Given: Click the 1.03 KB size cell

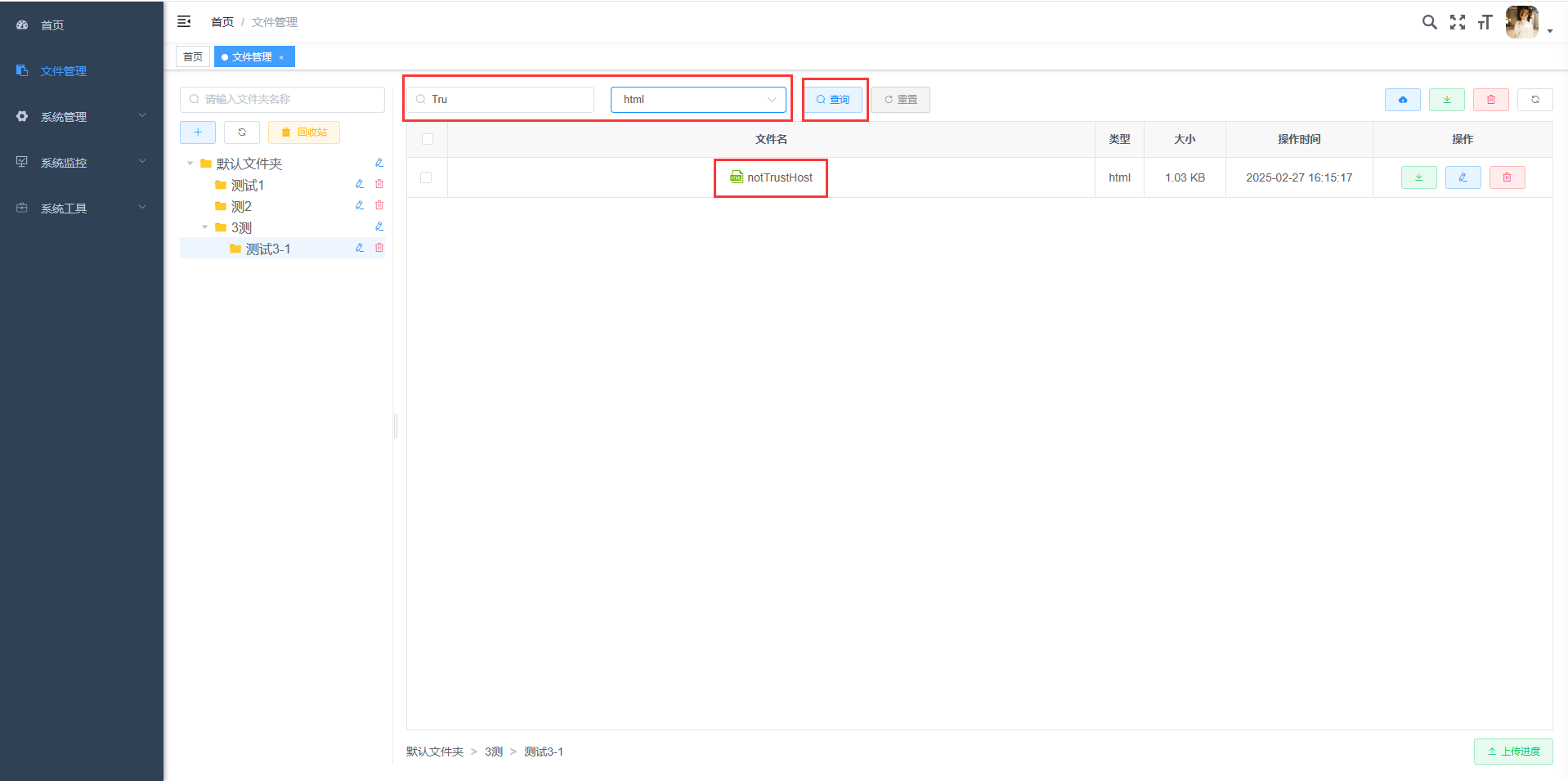Looking at the screenshot, I should pos(1185,177).
